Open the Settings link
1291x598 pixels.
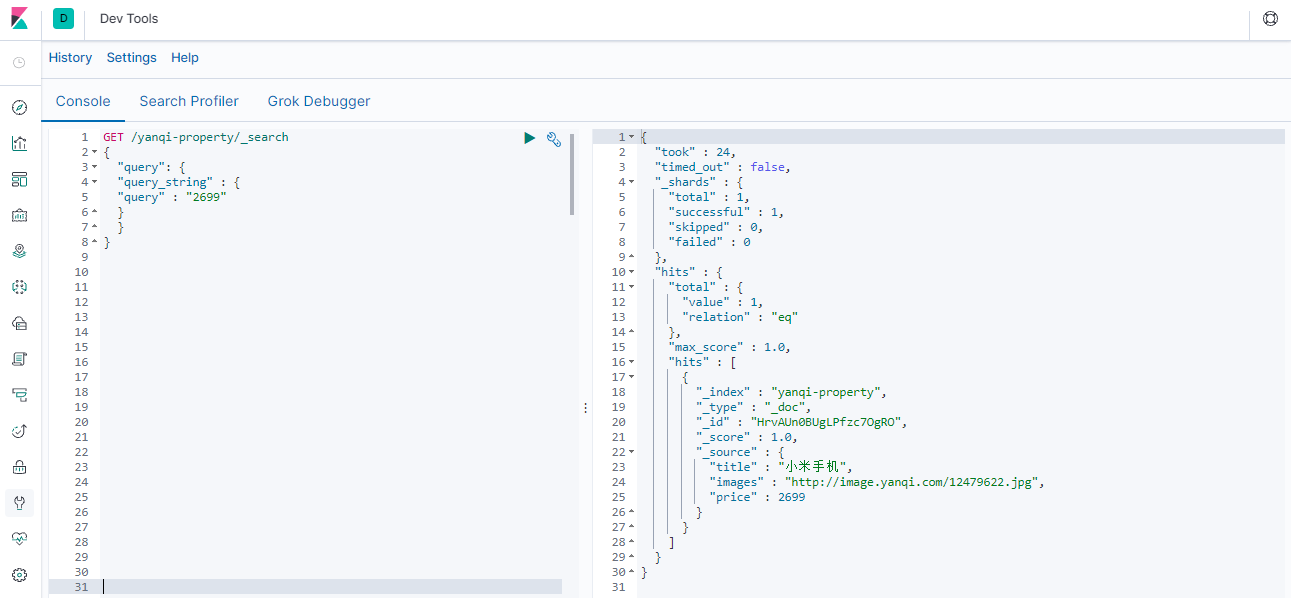pos(132,58)
